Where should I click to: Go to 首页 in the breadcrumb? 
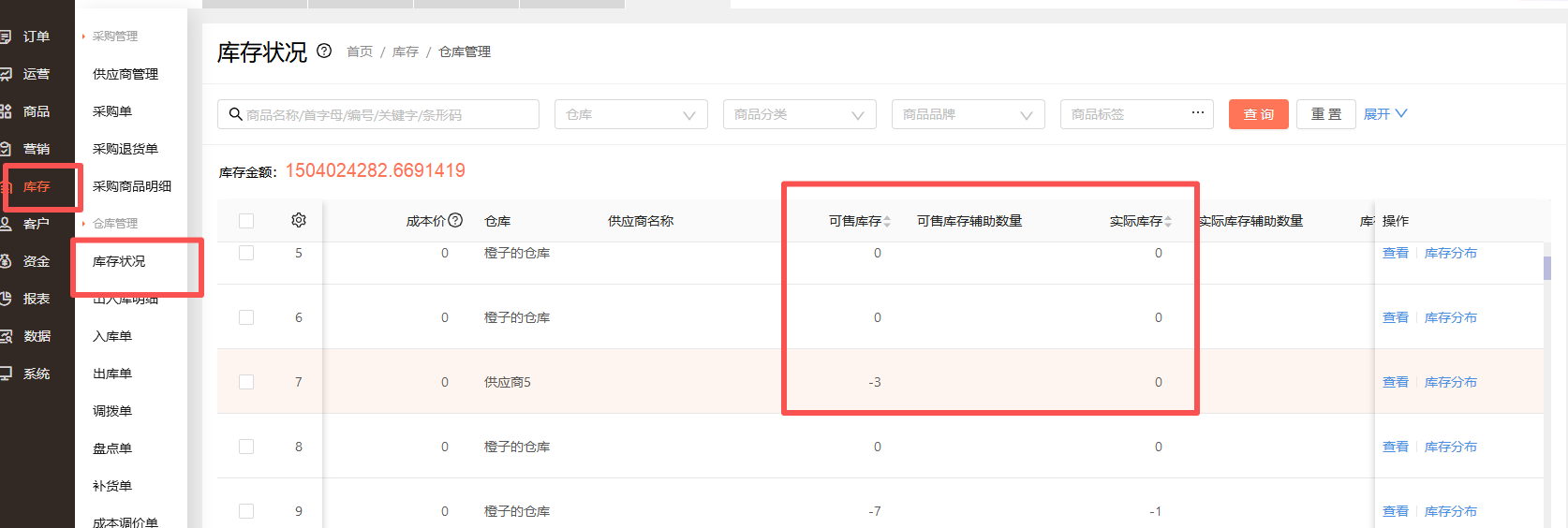360,51
